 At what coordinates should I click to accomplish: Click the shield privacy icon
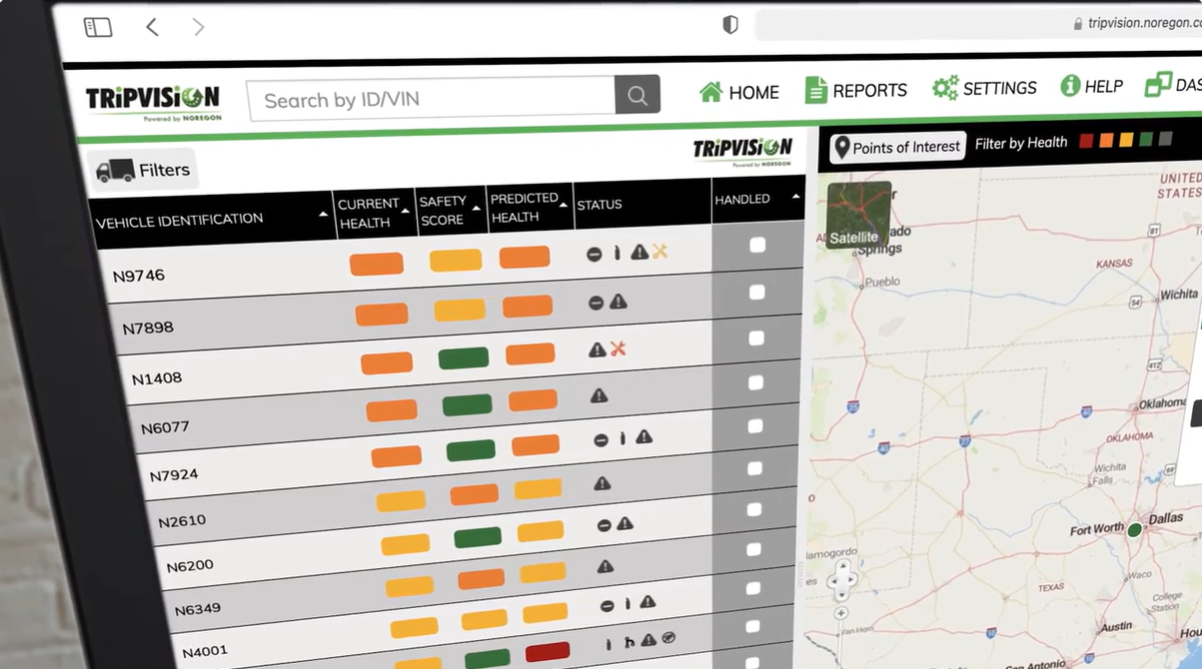tap(731, 25)
